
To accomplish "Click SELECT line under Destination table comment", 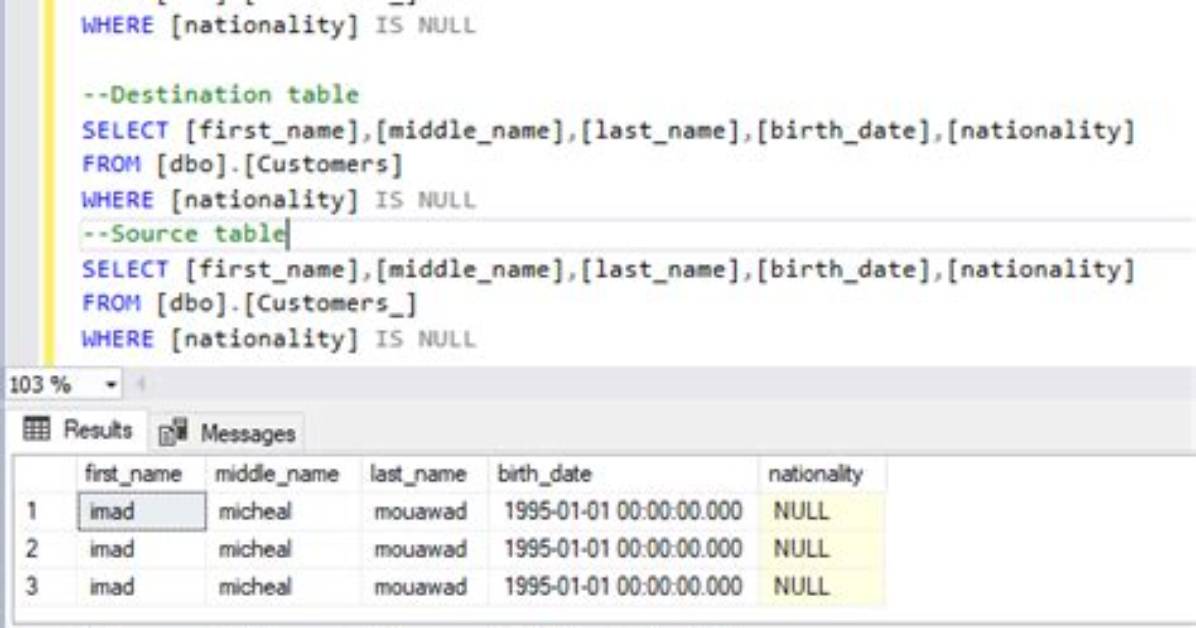I will tap(608, 130).
